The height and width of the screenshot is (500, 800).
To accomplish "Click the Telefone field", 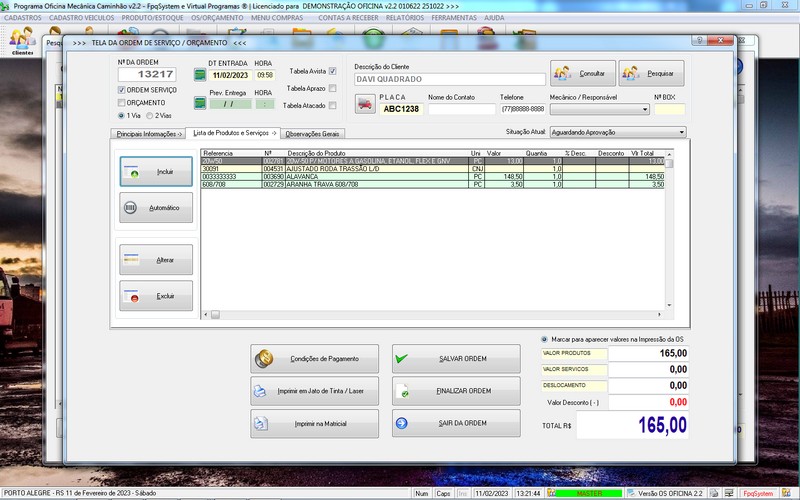I will 523,109.
